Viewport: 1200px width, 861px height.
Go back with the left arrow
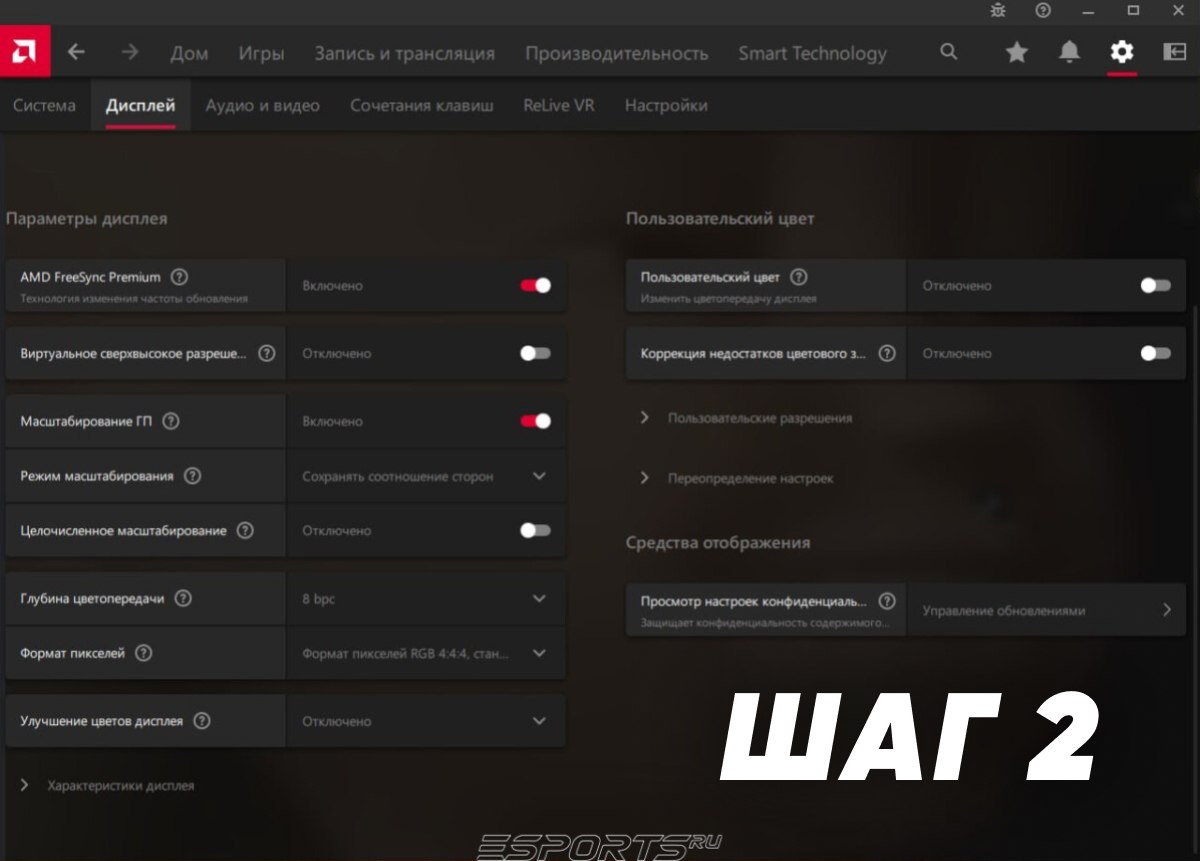click(x=76, y=52)
